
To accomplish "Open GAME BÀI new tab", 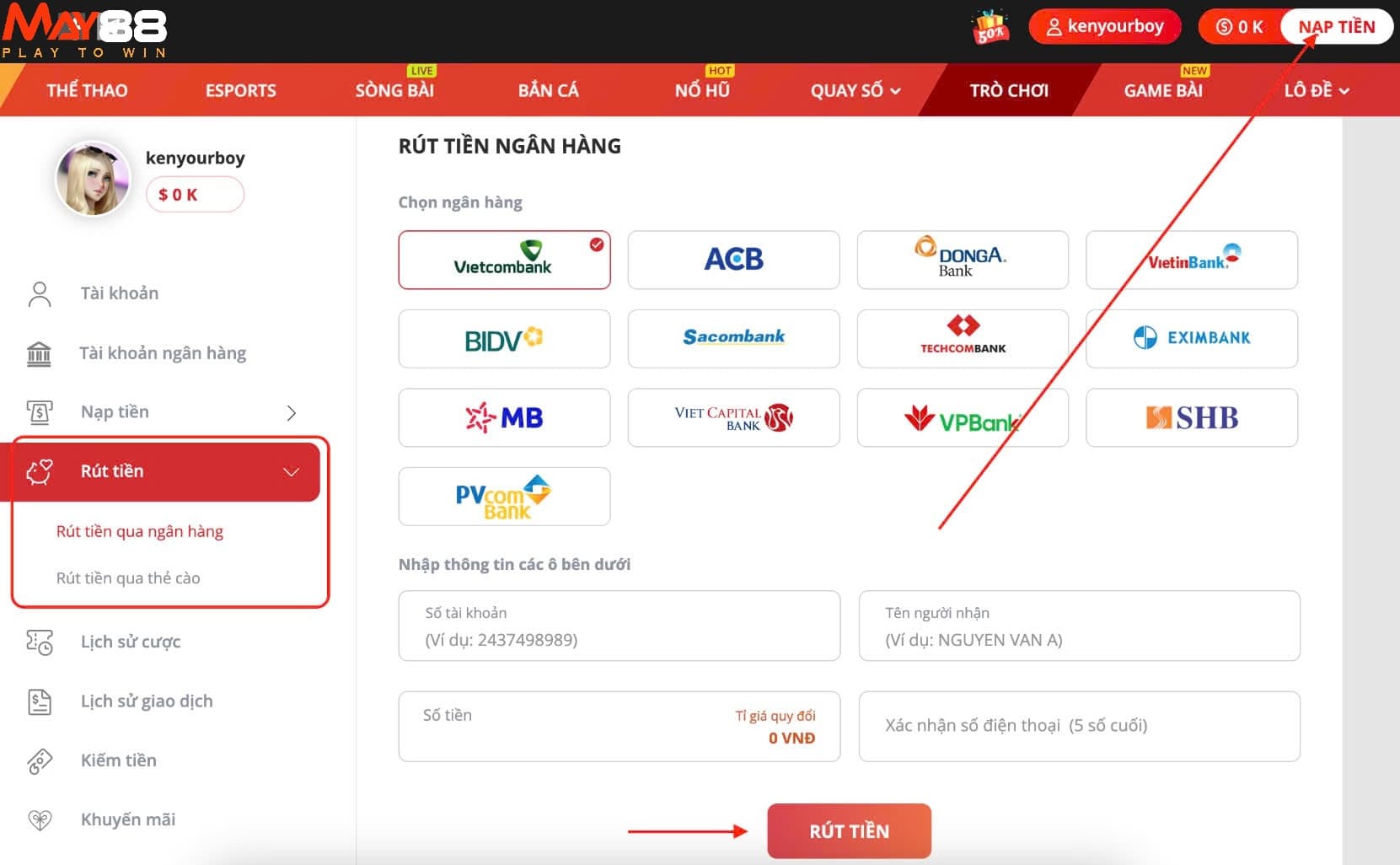I will pos(1163,90).
